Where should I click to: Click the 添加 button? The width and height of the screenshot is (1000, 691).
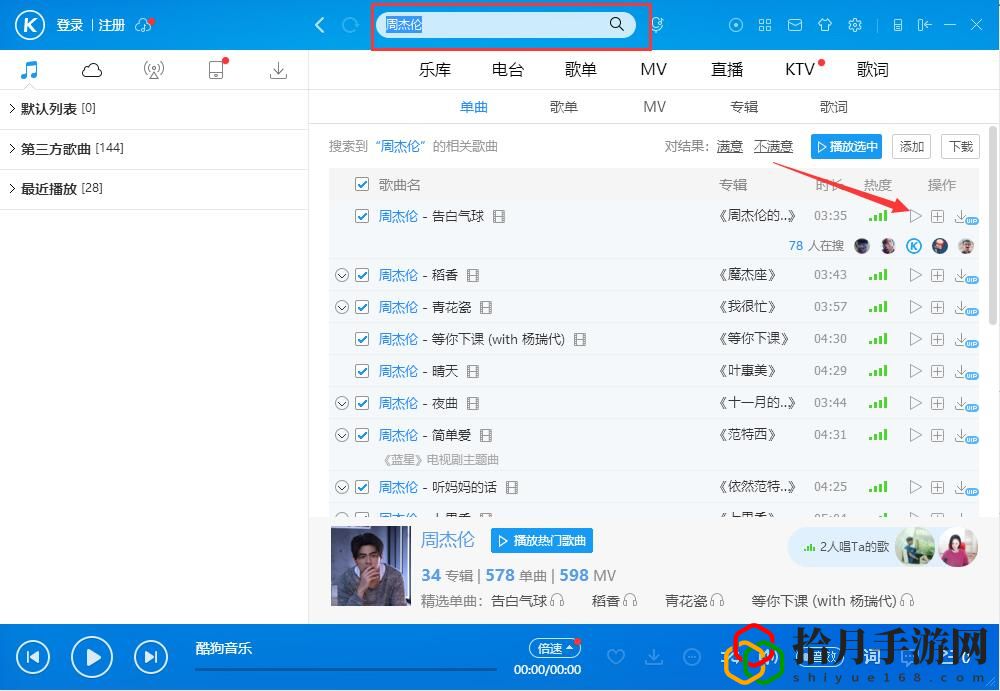point(911,147)
